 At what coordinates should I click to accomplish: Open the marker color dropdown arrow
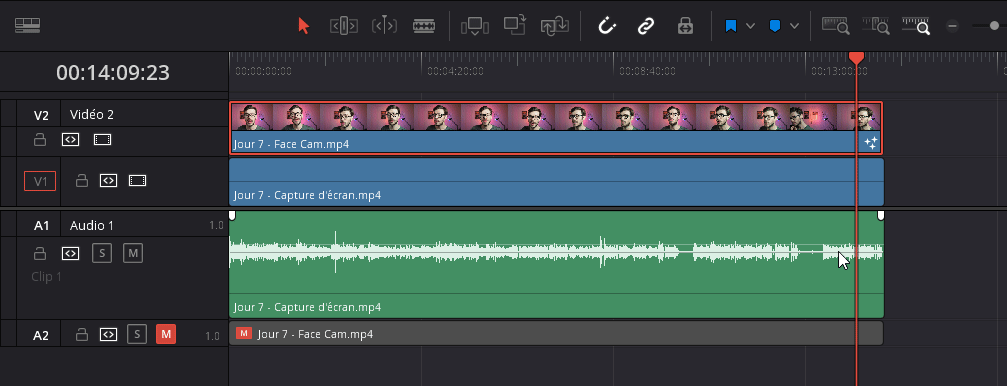tap(794, 26)
